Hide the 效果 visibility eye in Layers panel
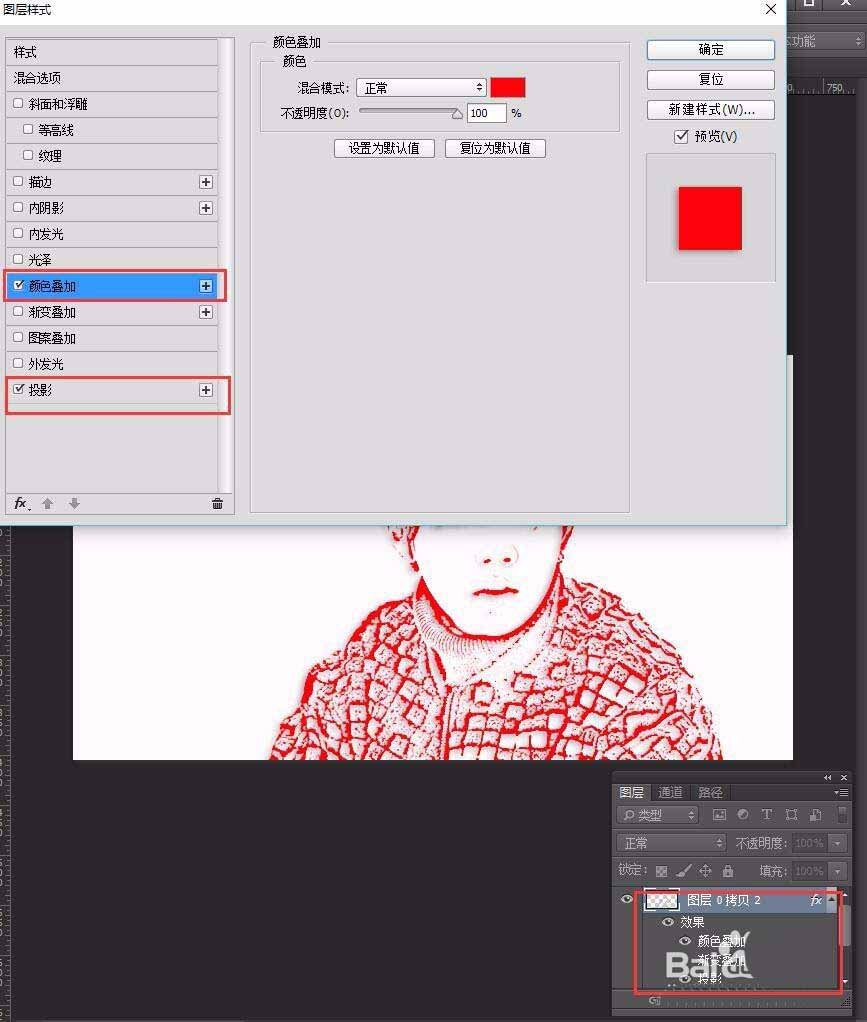867x1022 pixels. coord(667,922)
